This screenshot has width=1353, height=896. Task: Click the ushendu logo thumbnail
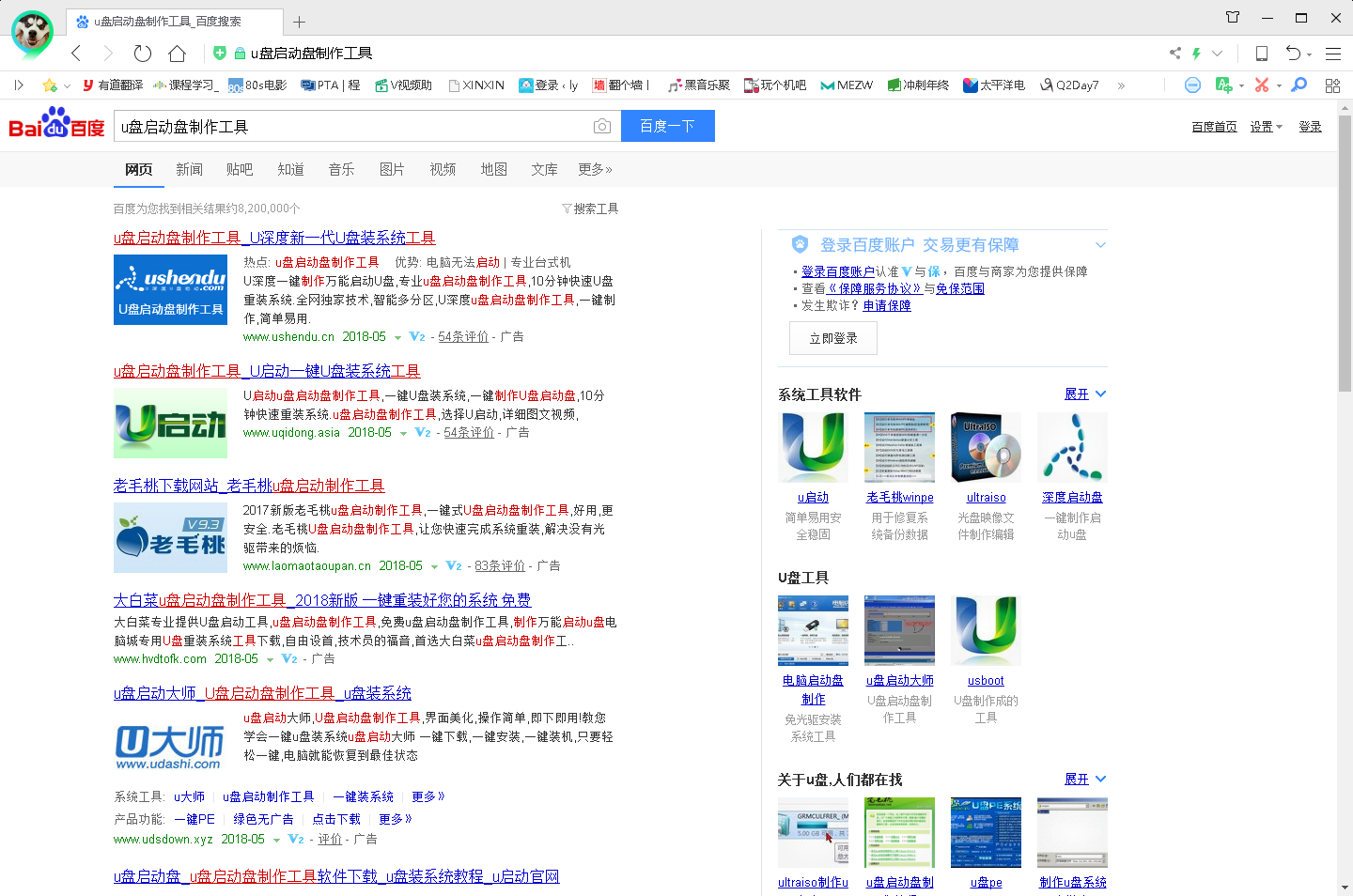(x=170, y=289)
